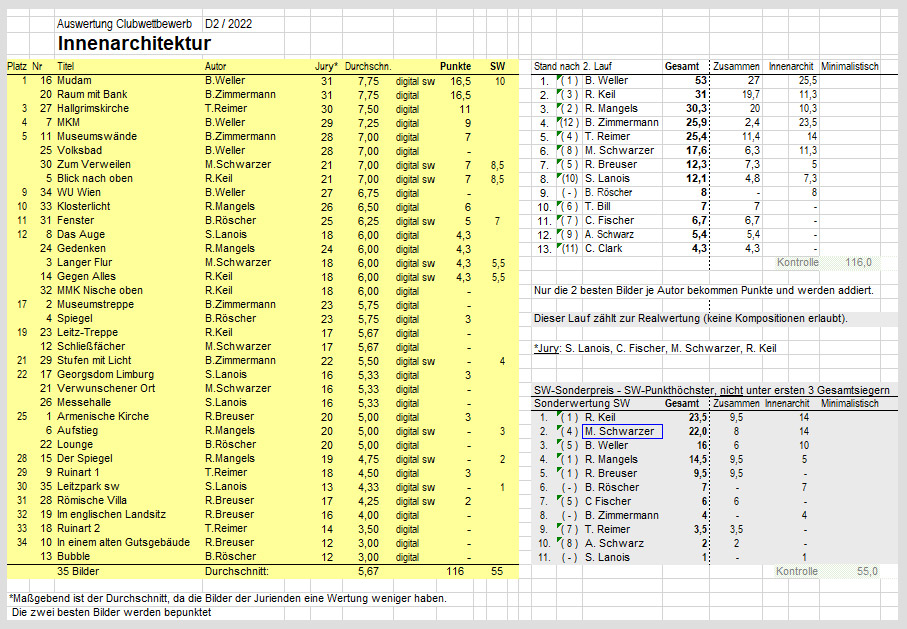The image size is (907, 629).
Task: Select the 'Georgsdom Limburg' cell
Action: (105, 374)
